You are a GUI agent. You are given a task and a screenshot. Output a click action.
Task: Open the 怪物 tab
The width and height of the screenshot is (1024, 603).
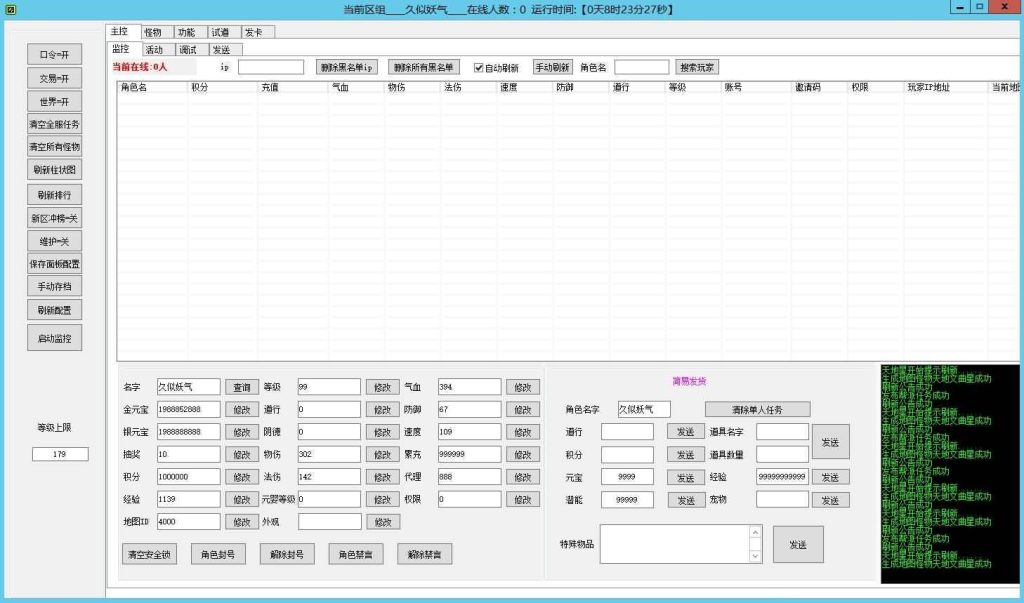pyautogui.click(x=153, y=32)
